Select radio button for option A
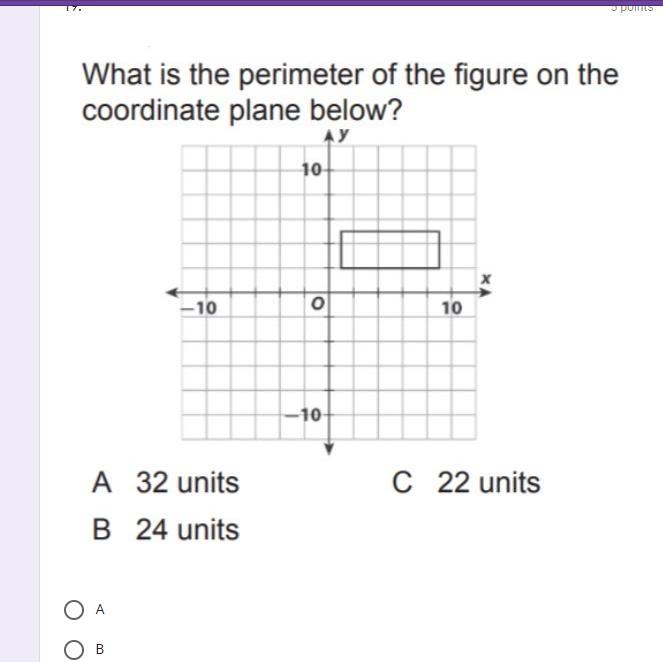Viewport: 663px width, 662px height. [x=73, y=610]
